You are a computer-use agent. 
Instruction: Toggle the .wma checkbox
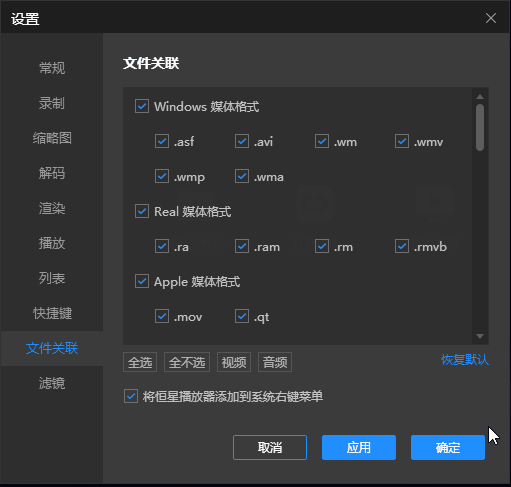pos(242,176)
